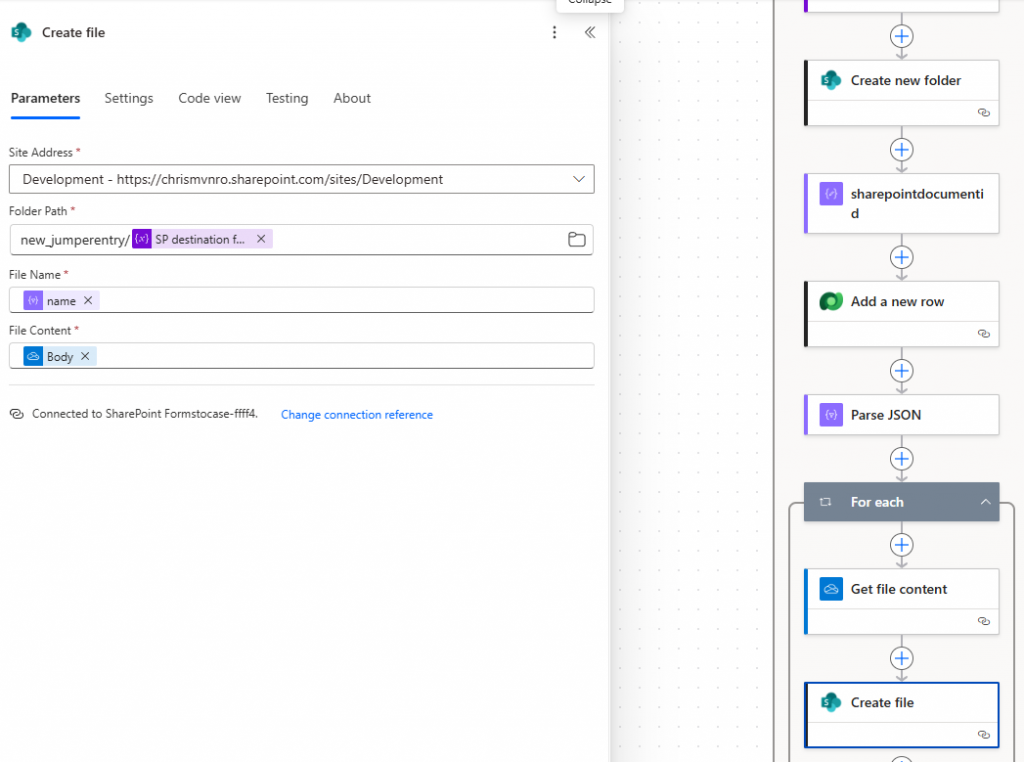Screen dimensions: 1024x762
Task: Select the Parse JSON action
Action: coord(885,414)
